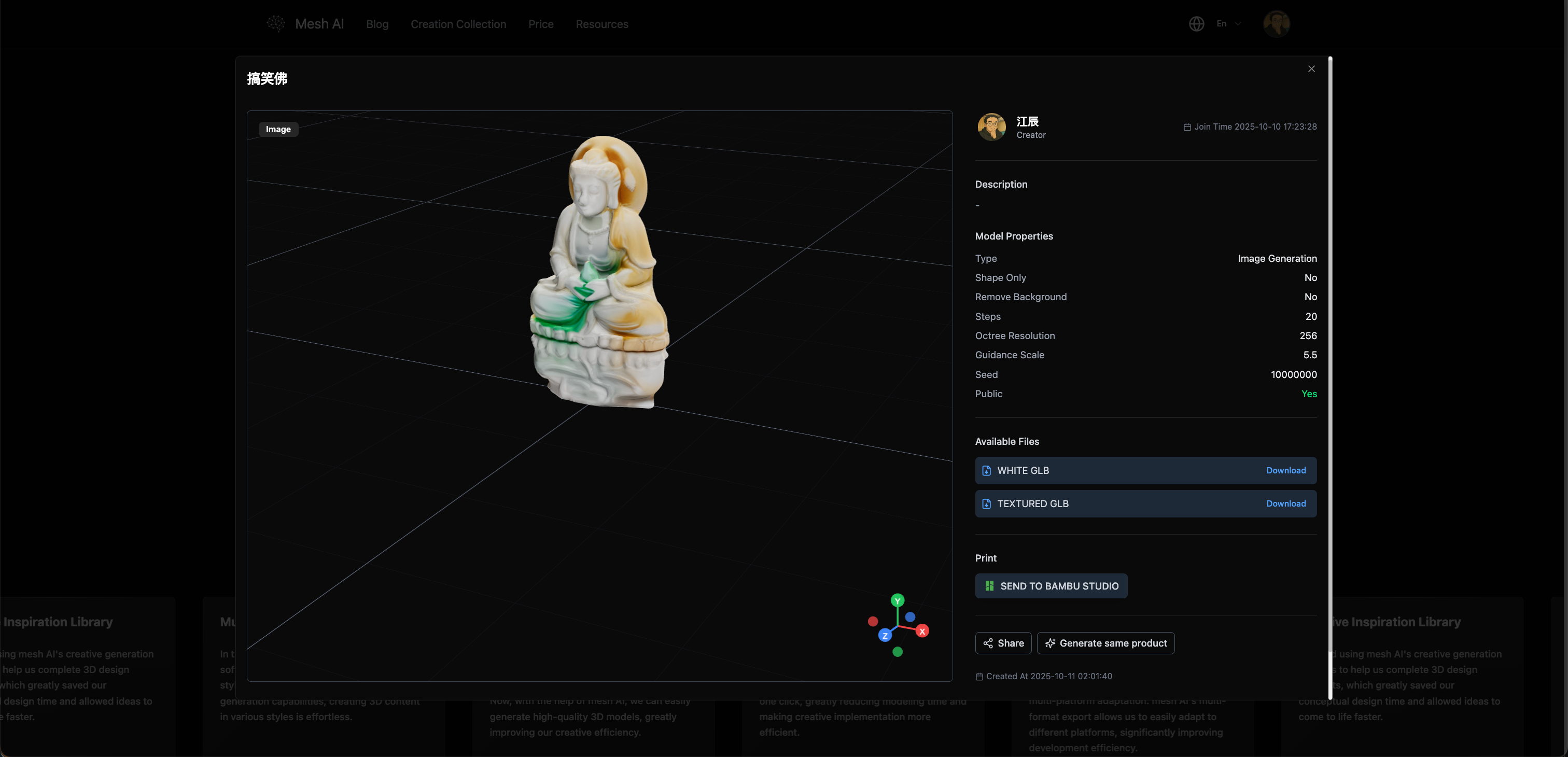
Task: Click the WHITE GLB file icon
Action: [x=987, y=470]
